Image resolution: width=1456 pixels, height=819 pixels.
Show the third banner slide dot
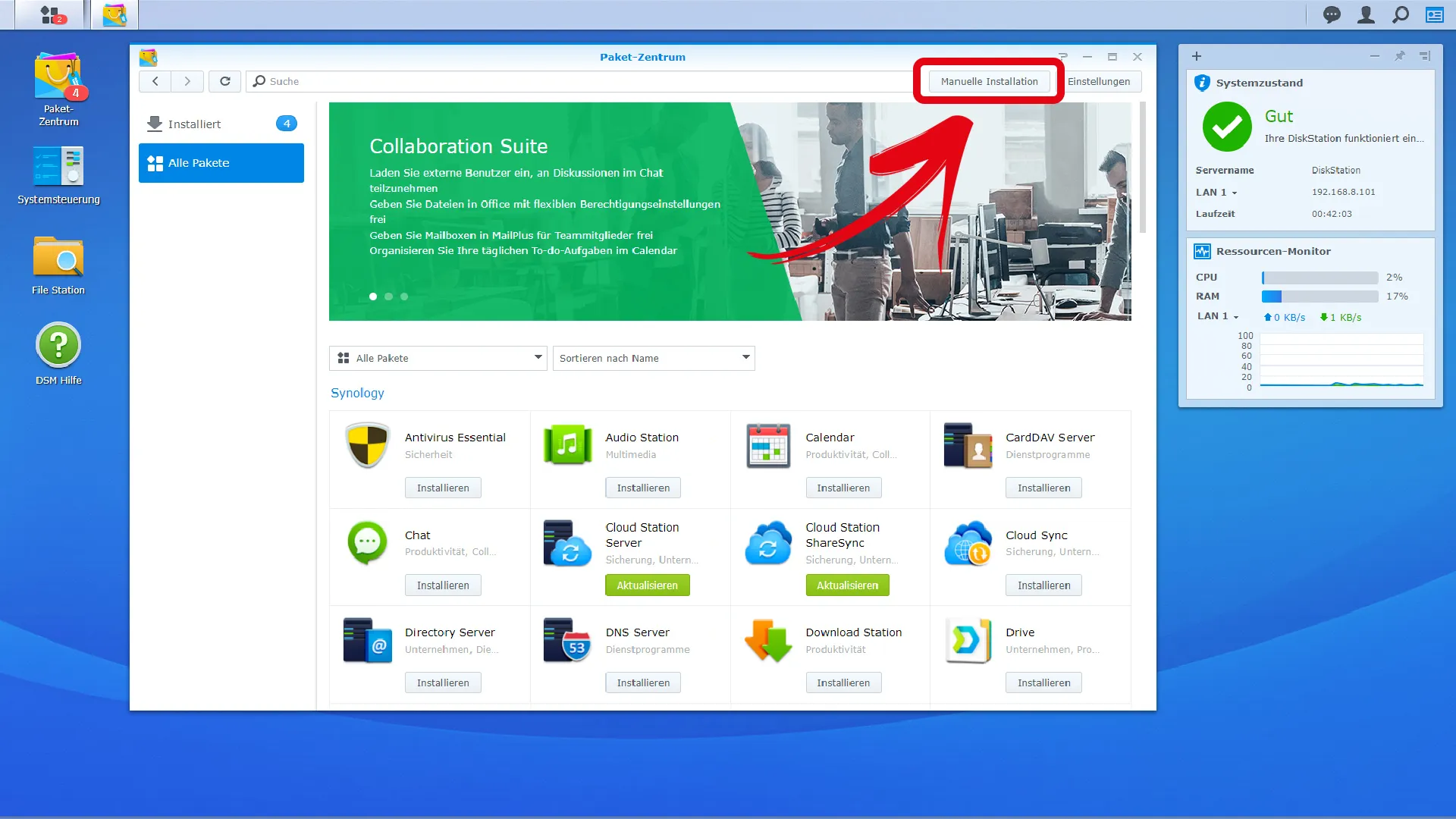tap(404, 297)
